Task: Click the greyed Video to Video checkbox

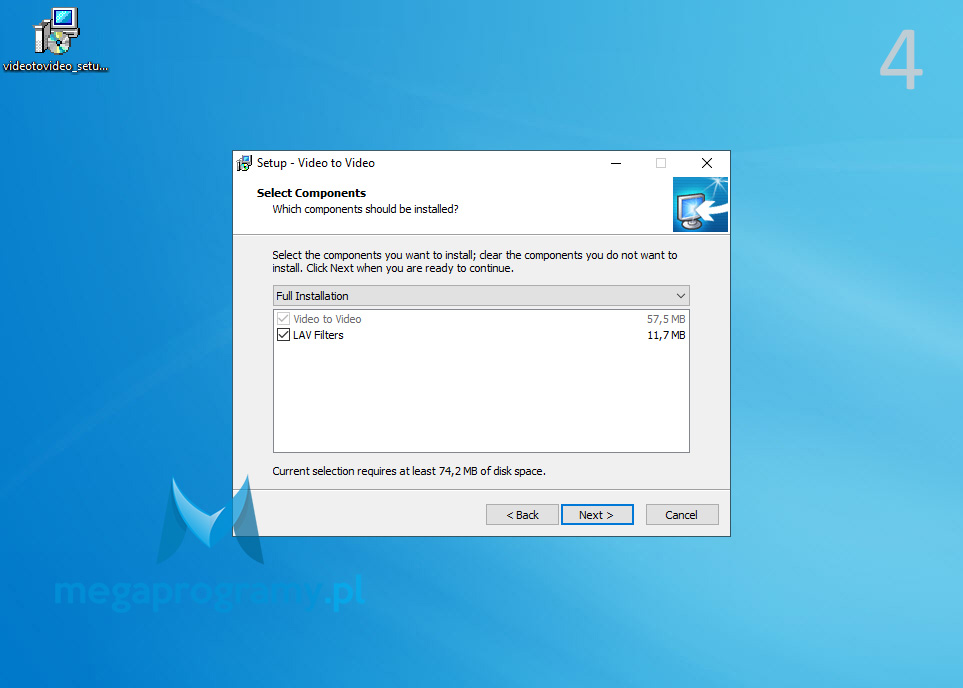Action: (283, 319)
